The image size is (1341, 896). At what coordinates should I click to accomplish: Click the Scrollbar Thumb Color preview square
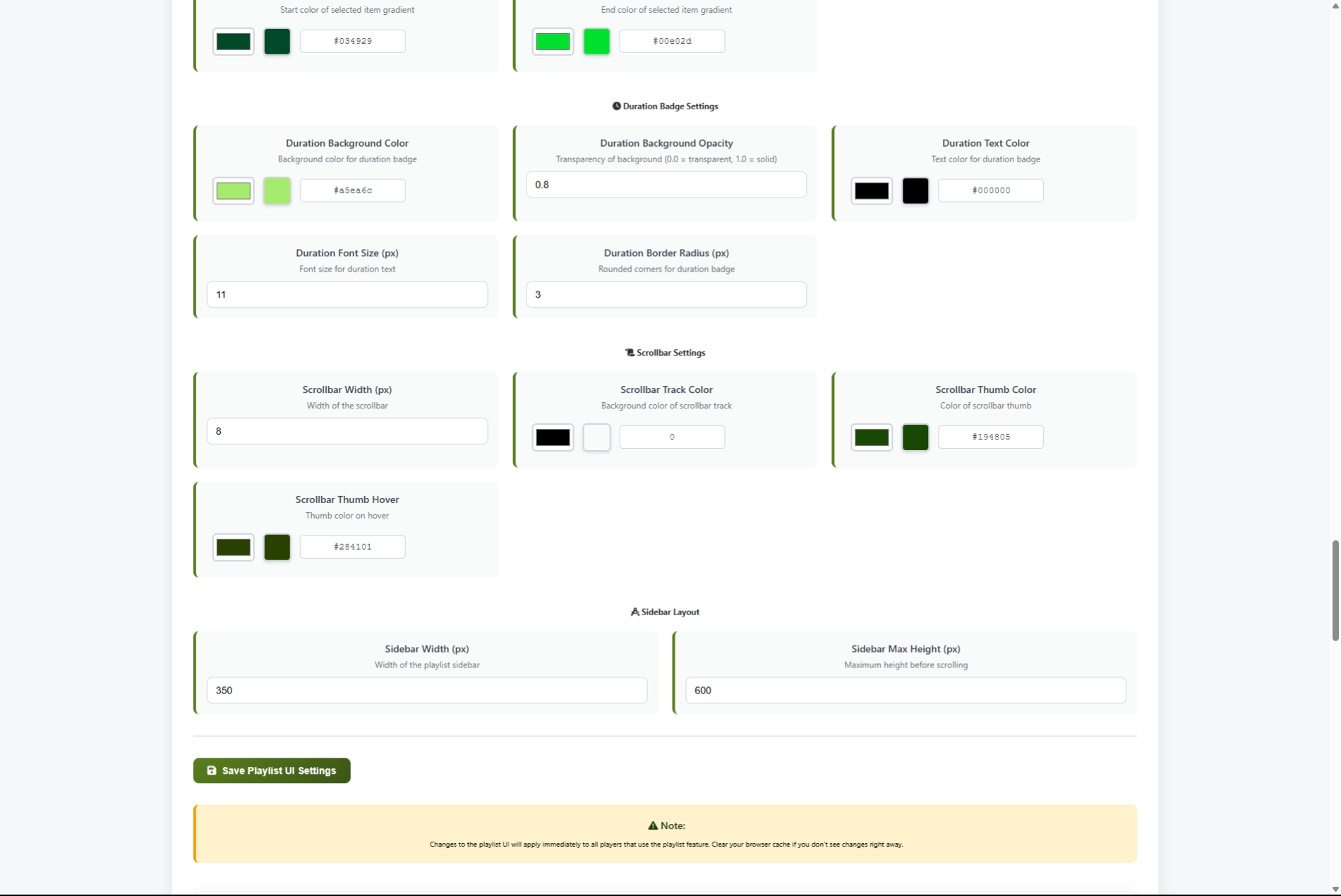tap(915, 437)
